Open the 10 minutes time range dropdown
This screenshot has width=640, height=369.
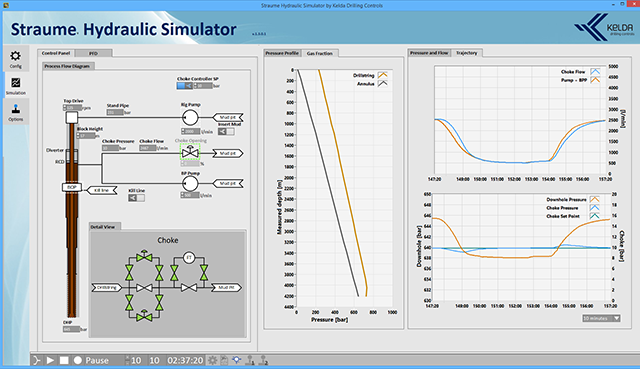pos(601,318)
